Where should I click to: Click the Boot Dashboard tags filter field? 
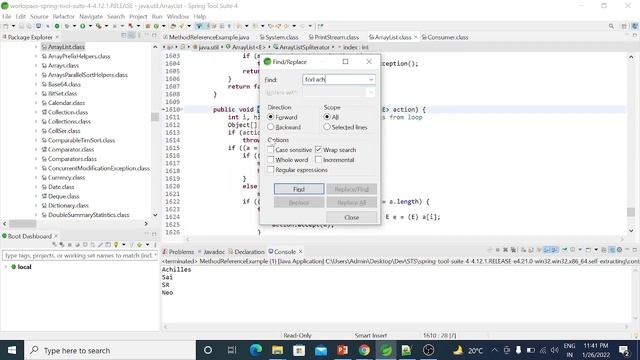coord(80,256)
